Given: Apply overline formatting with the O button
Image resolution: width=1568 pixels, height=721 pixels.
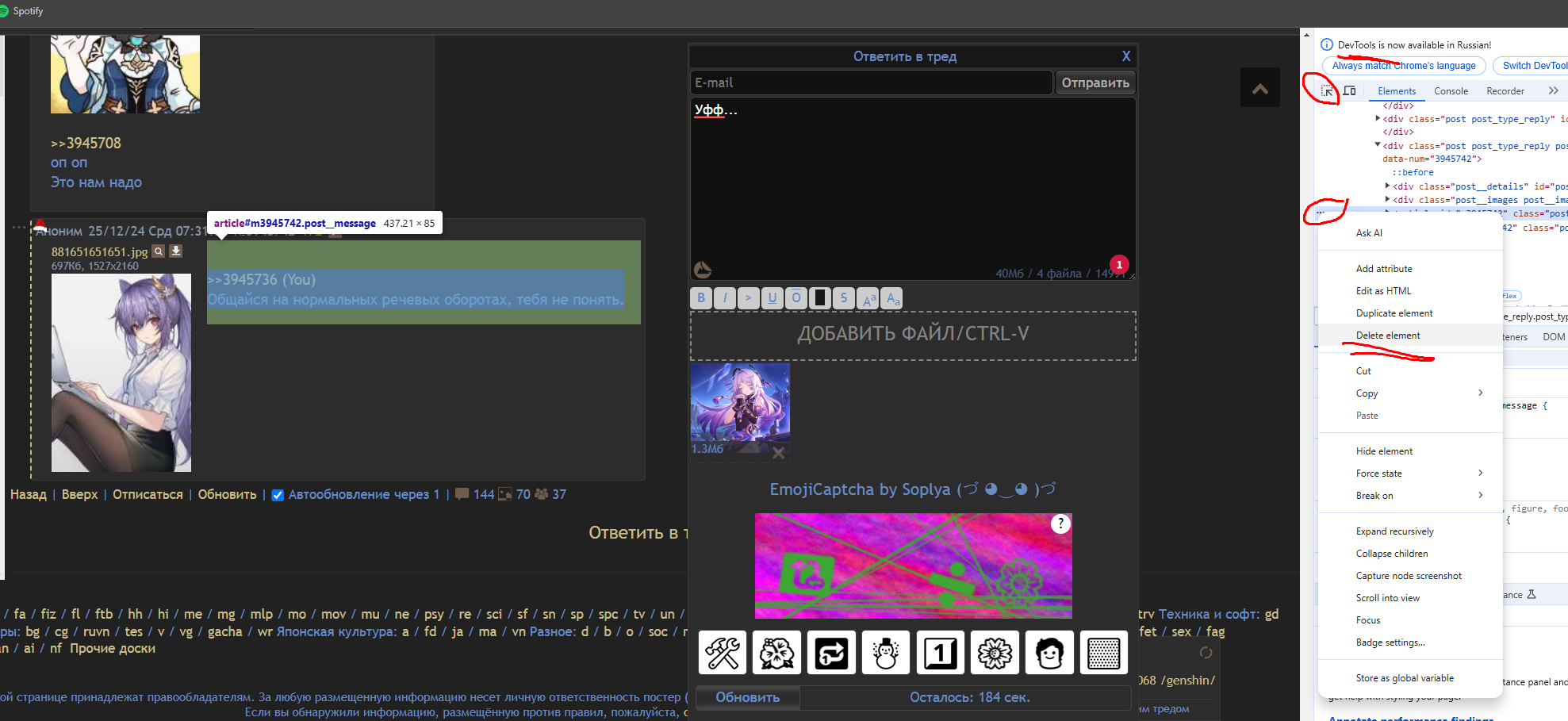Looking at the screenshot, I should (796, 298).
